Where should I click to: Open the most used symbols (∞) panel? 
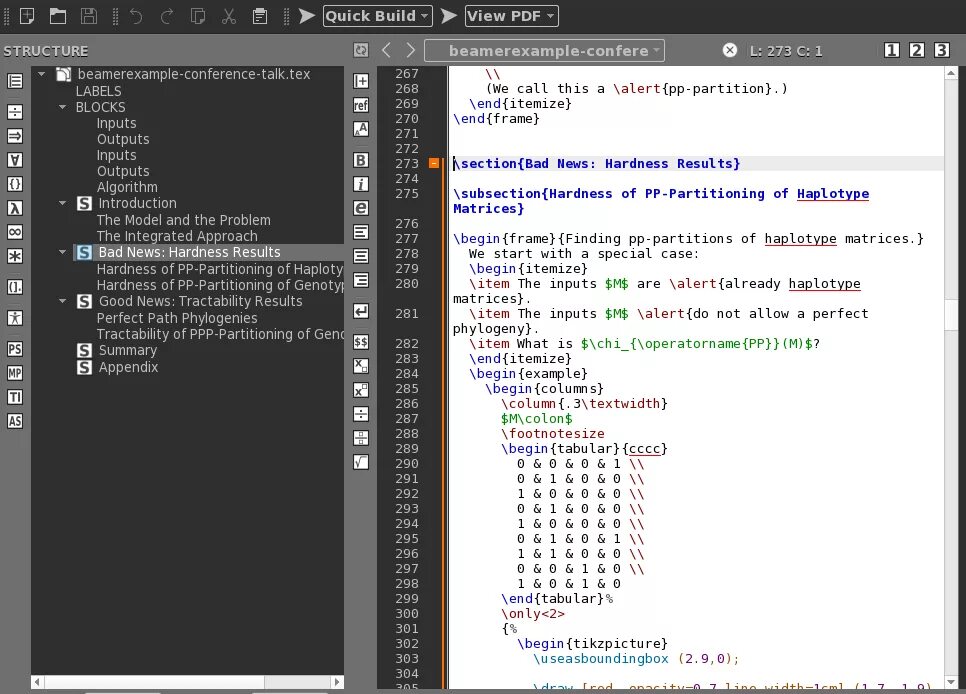click(15, 232)
